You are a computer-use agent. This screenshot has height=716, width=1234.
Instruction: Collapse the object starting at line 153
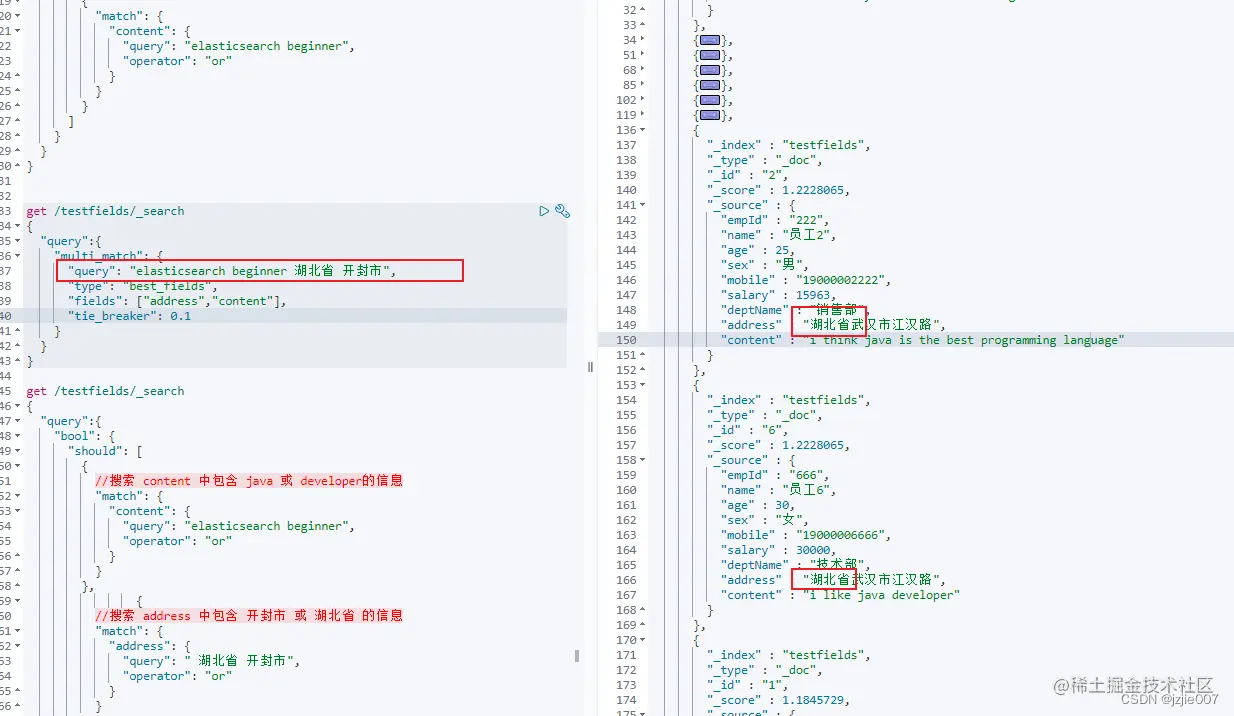[x=642, y=385]
